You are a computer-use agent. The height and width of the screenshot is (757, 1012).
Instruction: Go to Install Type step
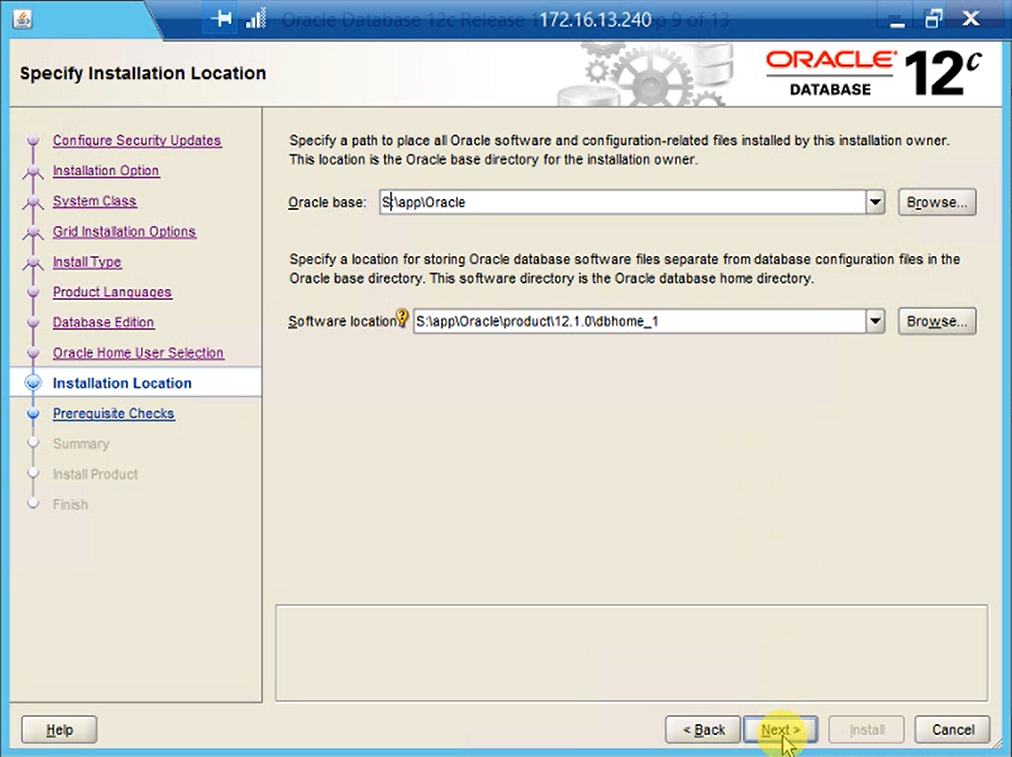(87, 261)
